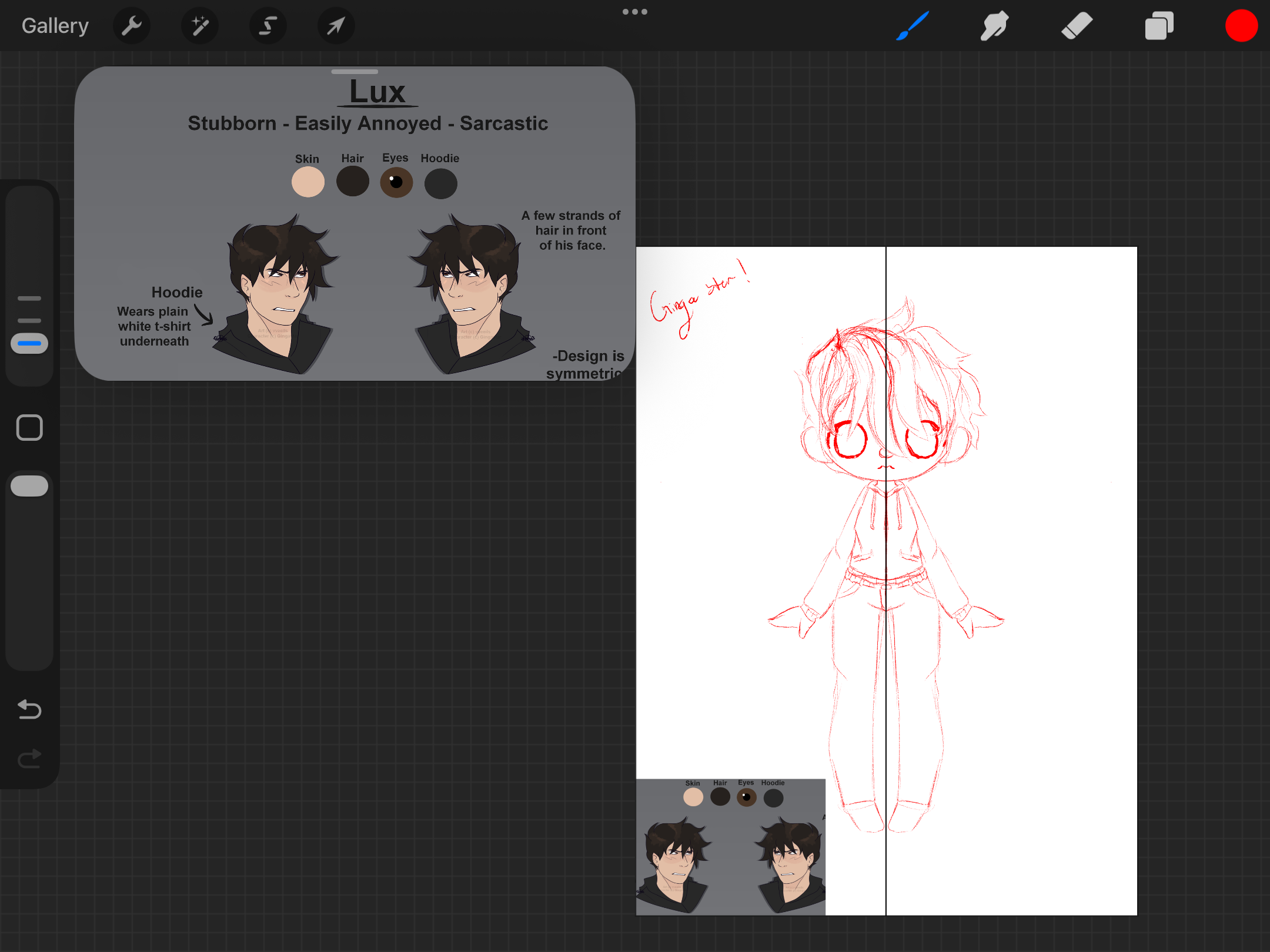Activate the Transform arrow tool

[336, 26]
